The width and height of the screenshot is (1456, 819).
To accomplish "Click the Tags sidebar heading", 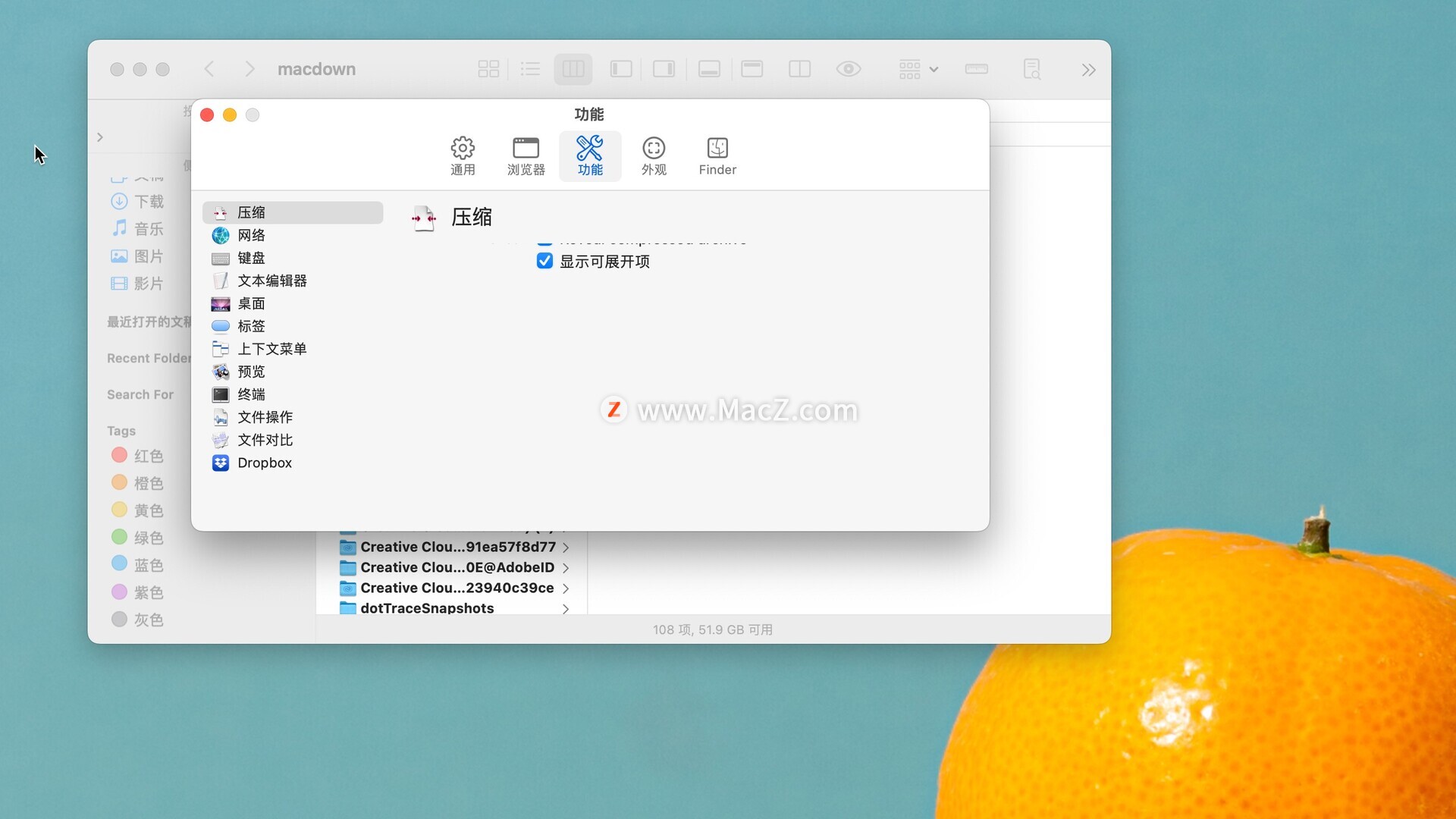I will (121, 431).
